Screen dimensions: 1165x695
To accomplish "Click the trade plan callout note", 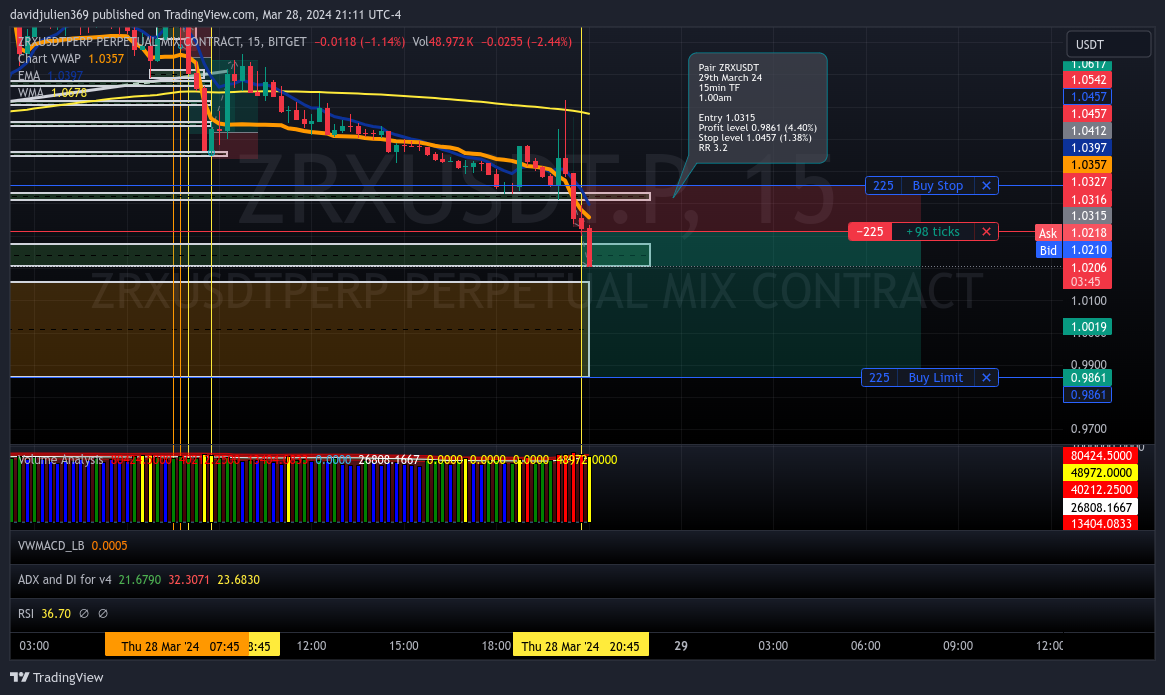I will click(x=757, y=108).
